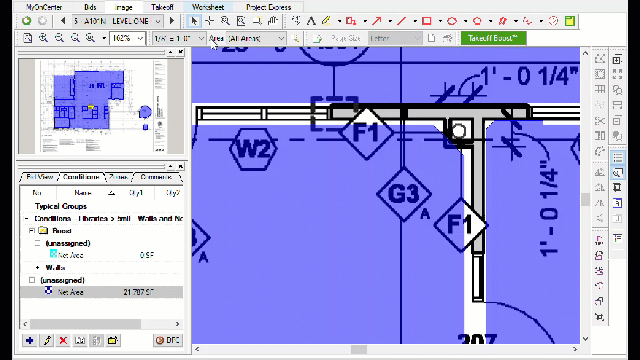Click the No. column header
640x360 pixels.
pyautogui.click(x=37, y=193)
